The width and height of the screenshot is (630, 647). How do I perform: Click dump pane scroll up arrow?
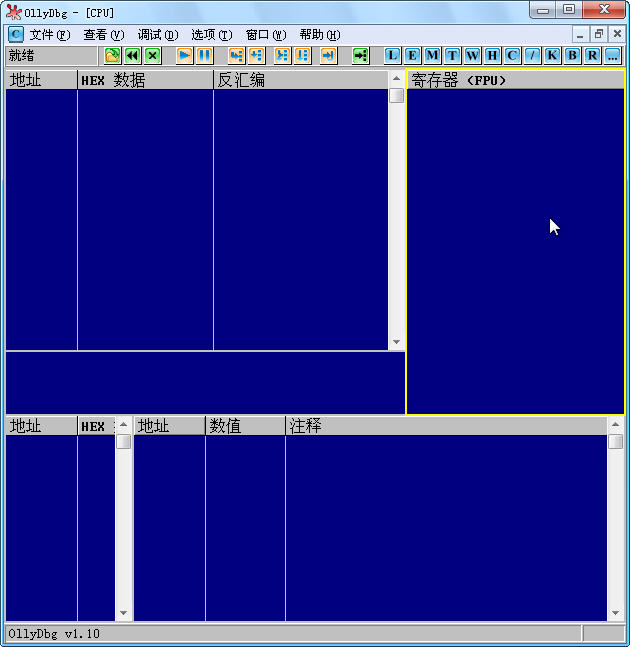[x=123, y=424]
